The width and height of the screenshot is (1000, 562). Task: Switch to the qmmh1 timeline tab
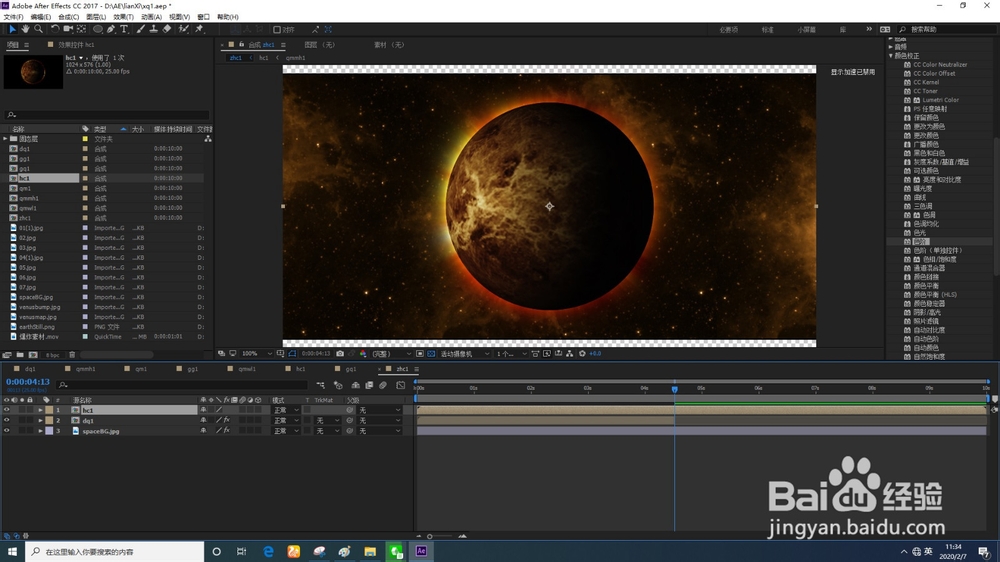point(85,369)
